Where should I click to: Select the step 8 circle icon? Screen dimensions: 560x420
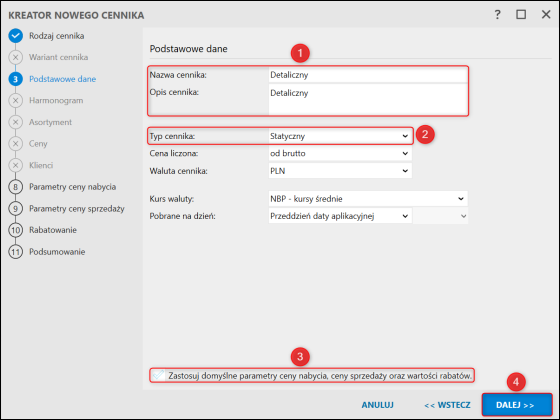15,187
